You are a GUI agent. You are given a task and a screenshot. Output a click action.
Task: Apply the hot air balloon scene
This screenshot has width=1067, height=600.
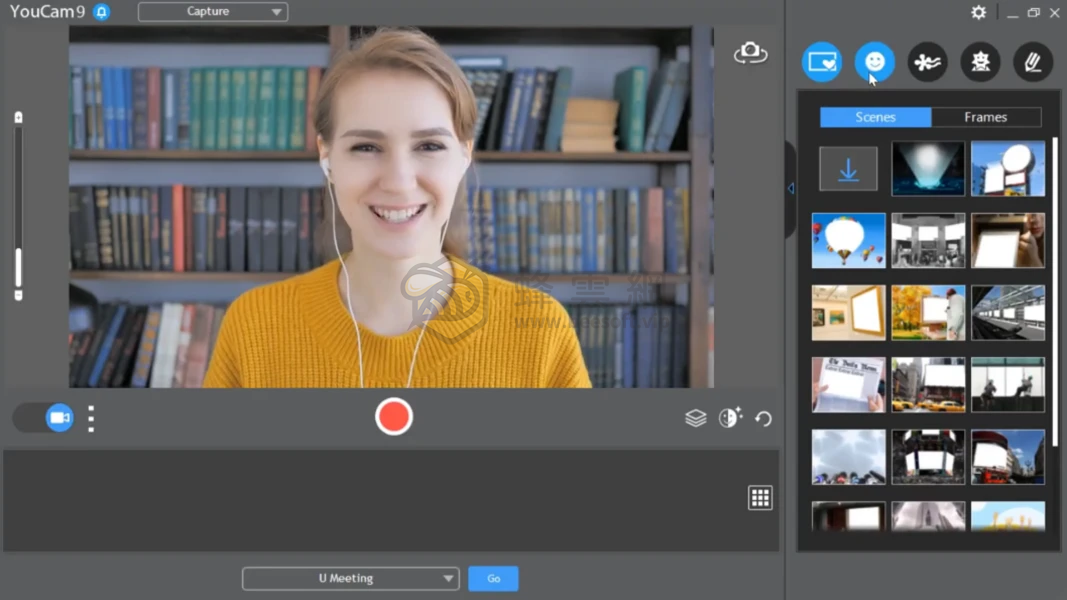[x=849, y=241]
